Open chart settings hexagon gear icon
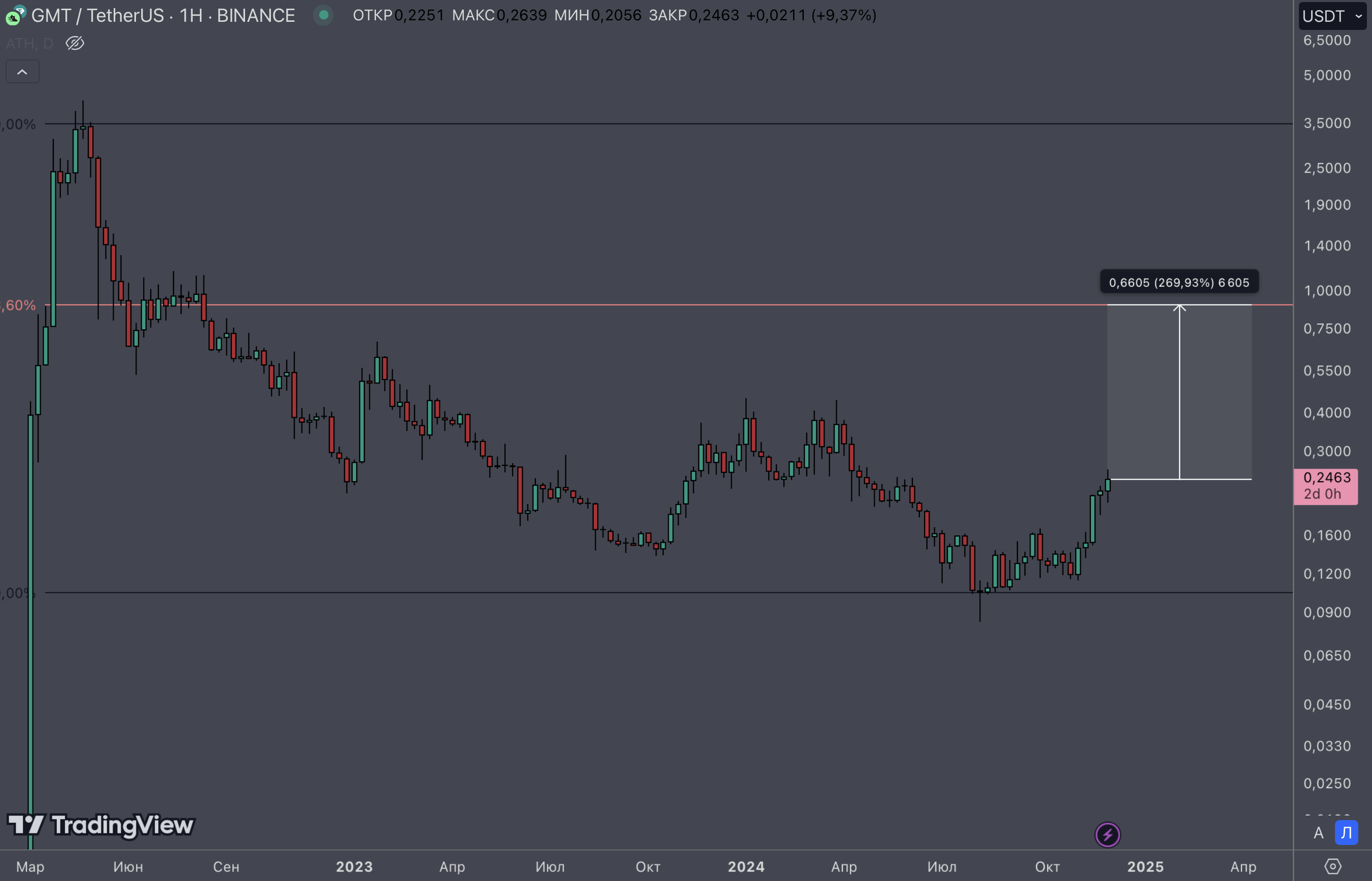Screen dimensions: 1372x881 click(1332, 867)
